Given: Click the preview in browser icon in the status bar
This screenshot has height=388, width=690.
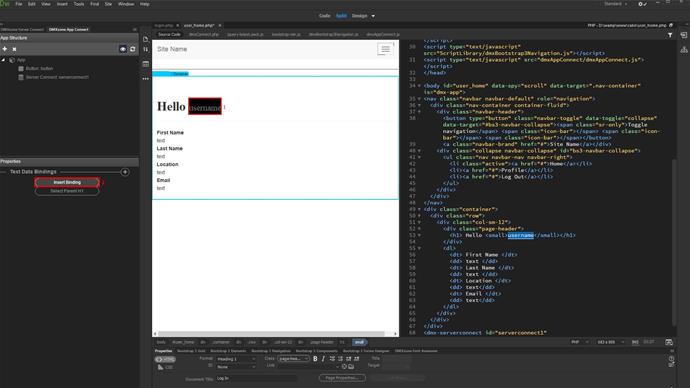Looking at the screenshot, I should [669, 342].
